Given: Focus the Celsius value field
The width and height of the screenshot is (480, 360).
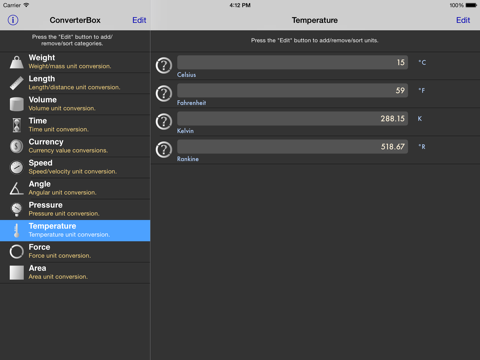Looking at the screenshot, I should 292,62.
